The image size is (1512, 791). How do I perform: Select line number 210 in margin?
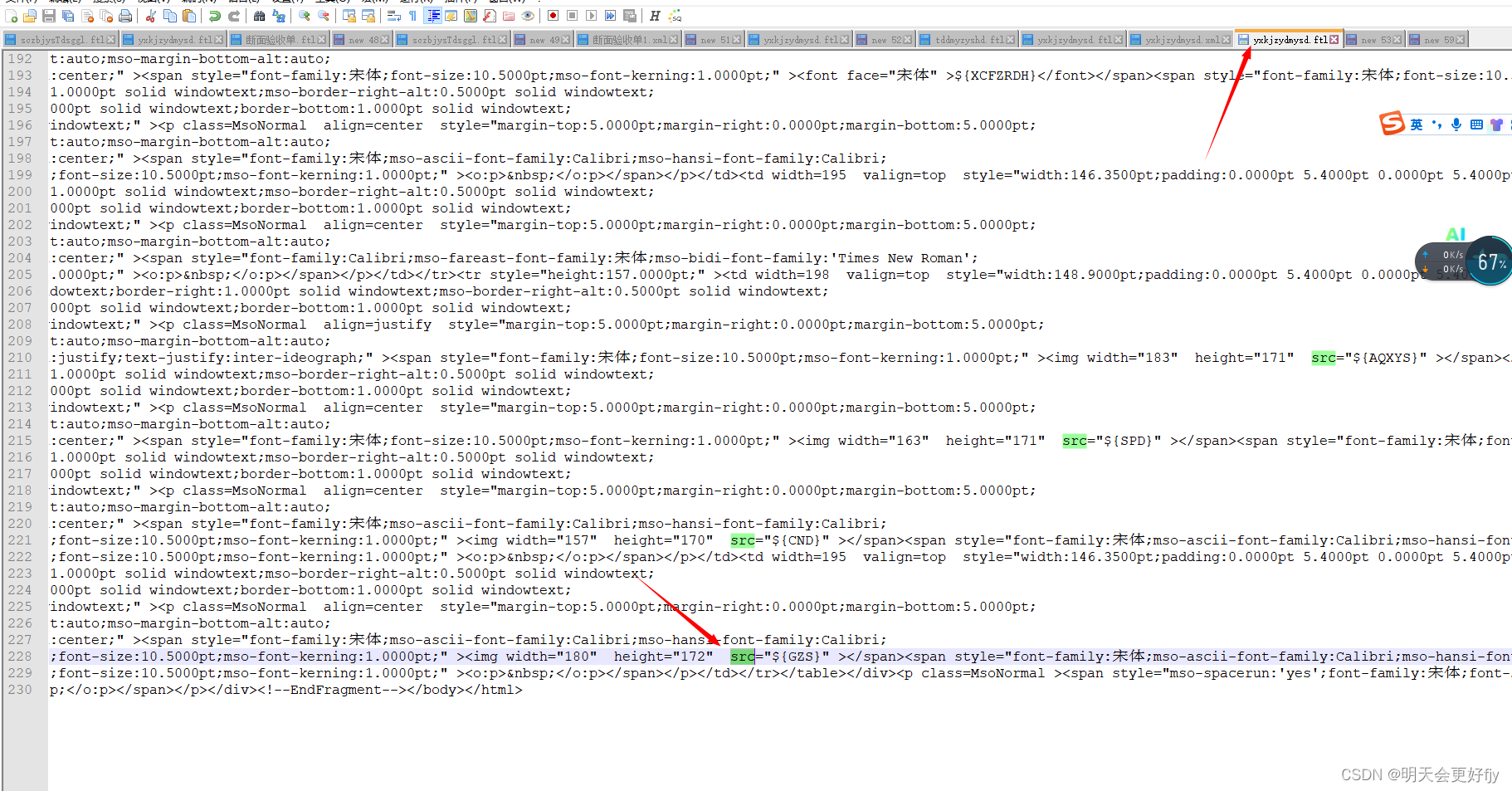click(x=20, y=358)
